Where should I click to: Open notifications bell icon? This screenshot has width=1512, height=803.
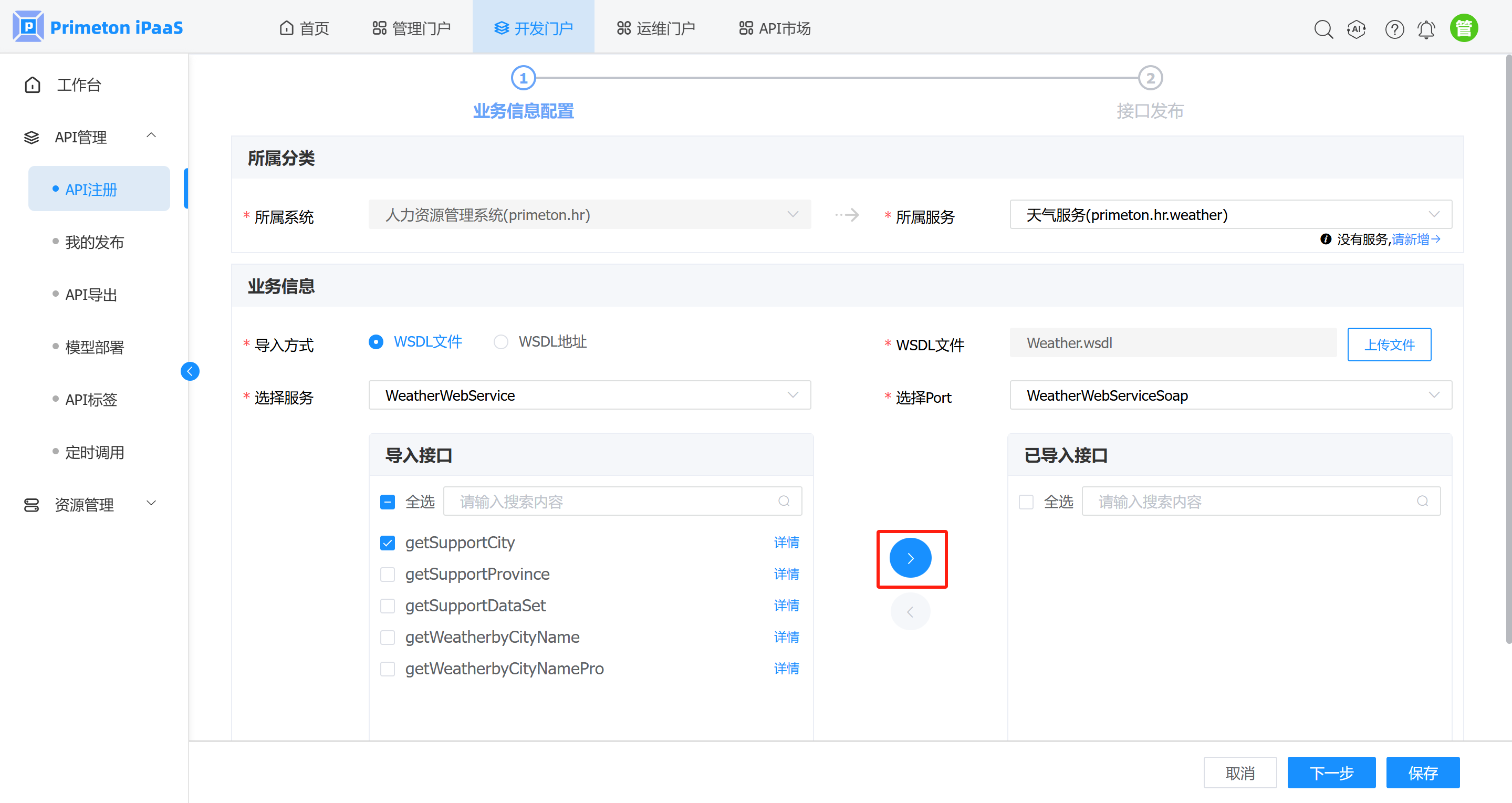click(1426, 29)
